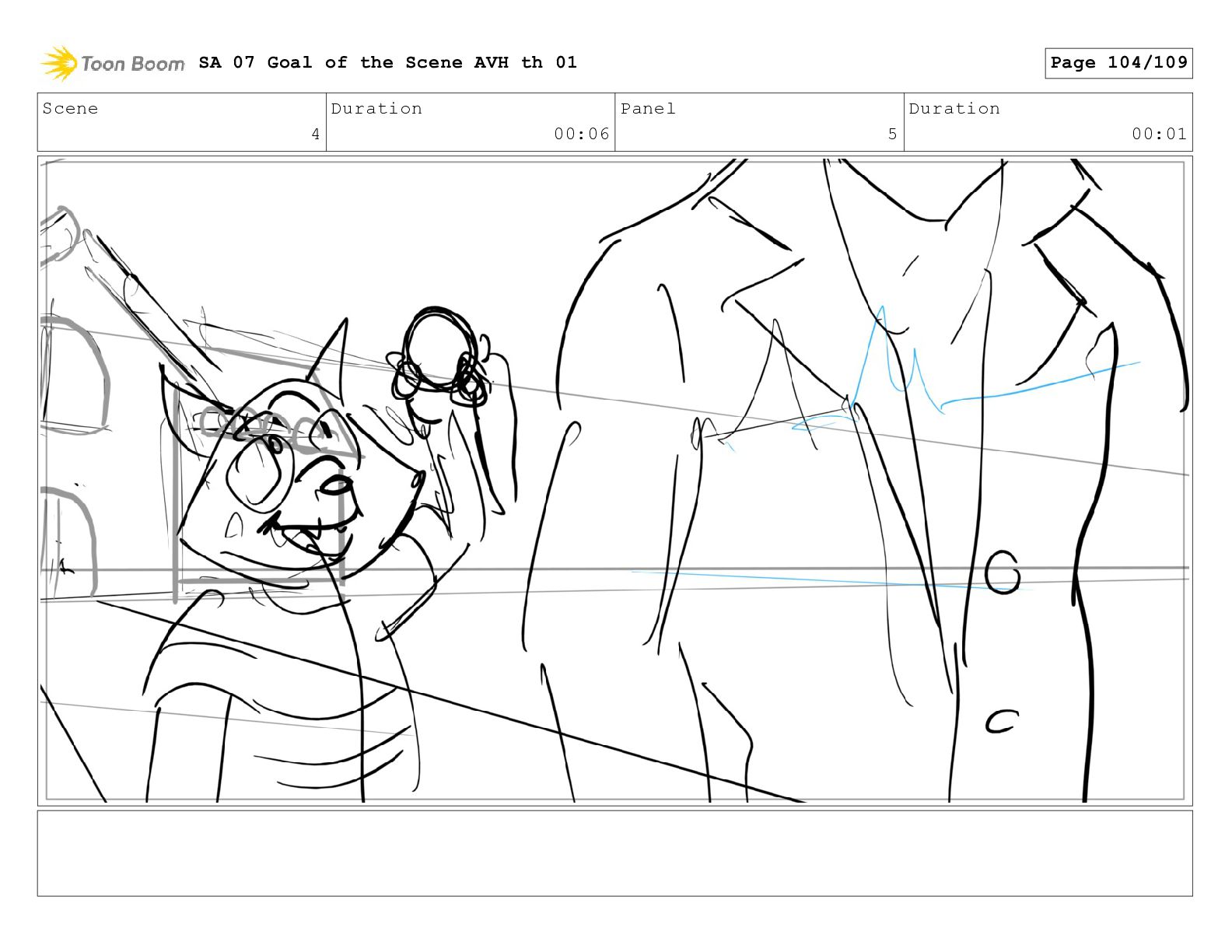Click the Toon Boom logo
Viewport: 1232px width, 952px height.
click(113, 63)
